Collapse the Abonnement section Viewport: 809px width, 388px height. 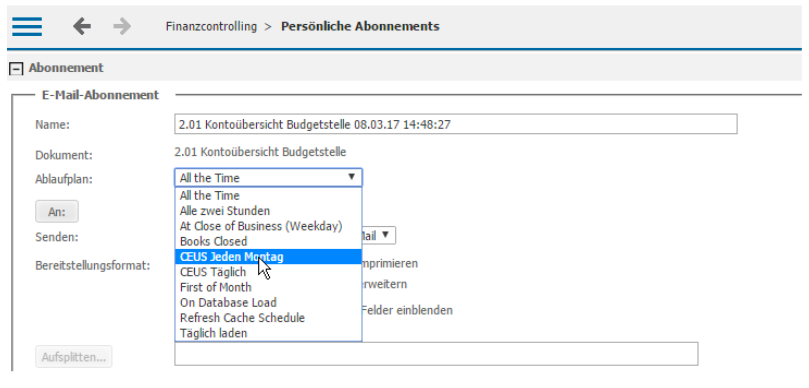[17, 69]
